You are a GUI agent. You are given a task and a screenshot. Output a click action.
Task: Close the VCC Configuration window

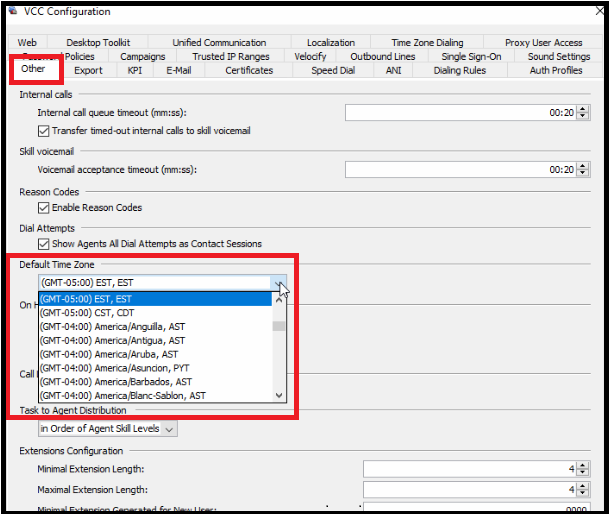tap(599, 11)
